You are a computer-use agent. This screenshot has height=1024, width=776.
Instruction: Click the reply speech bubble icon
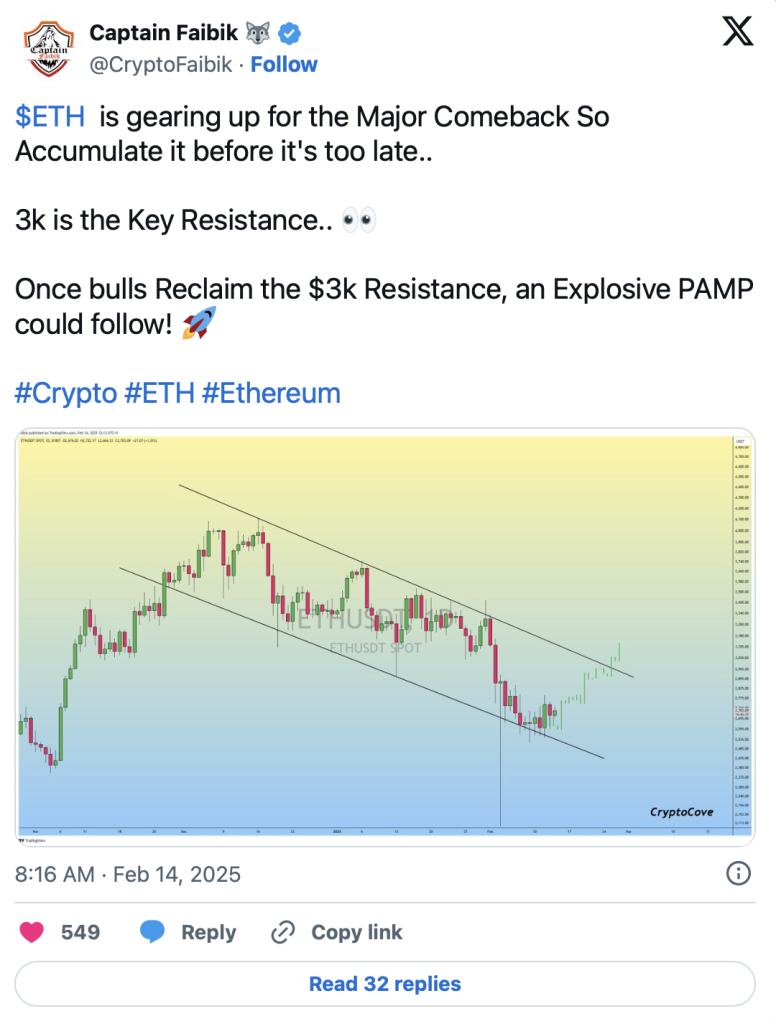(152, 932)
